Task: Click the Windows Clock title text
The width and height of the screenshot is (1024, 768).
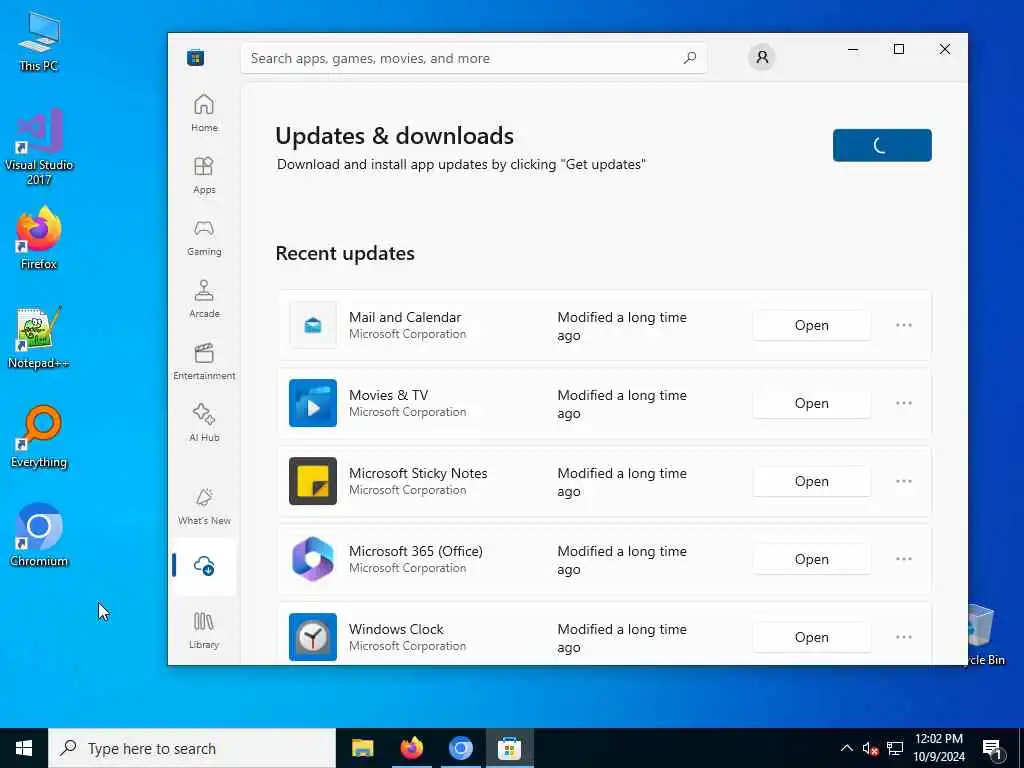Action: click(396, 629)
